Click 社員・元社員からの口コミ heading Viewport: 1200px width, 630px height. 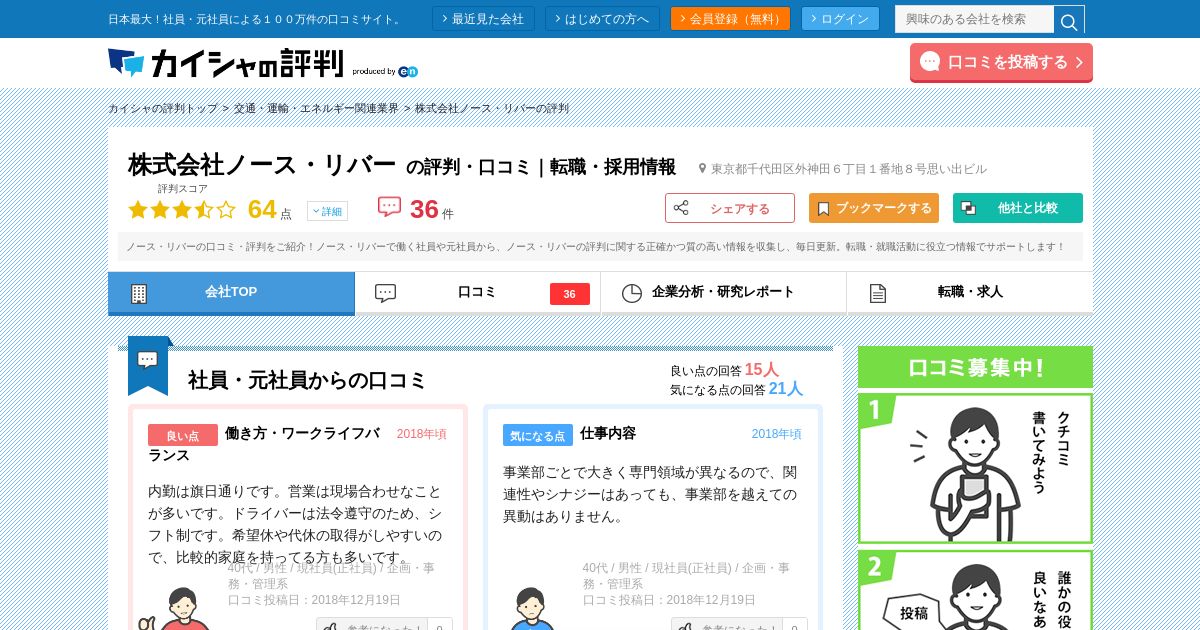(x=307, y=380)
